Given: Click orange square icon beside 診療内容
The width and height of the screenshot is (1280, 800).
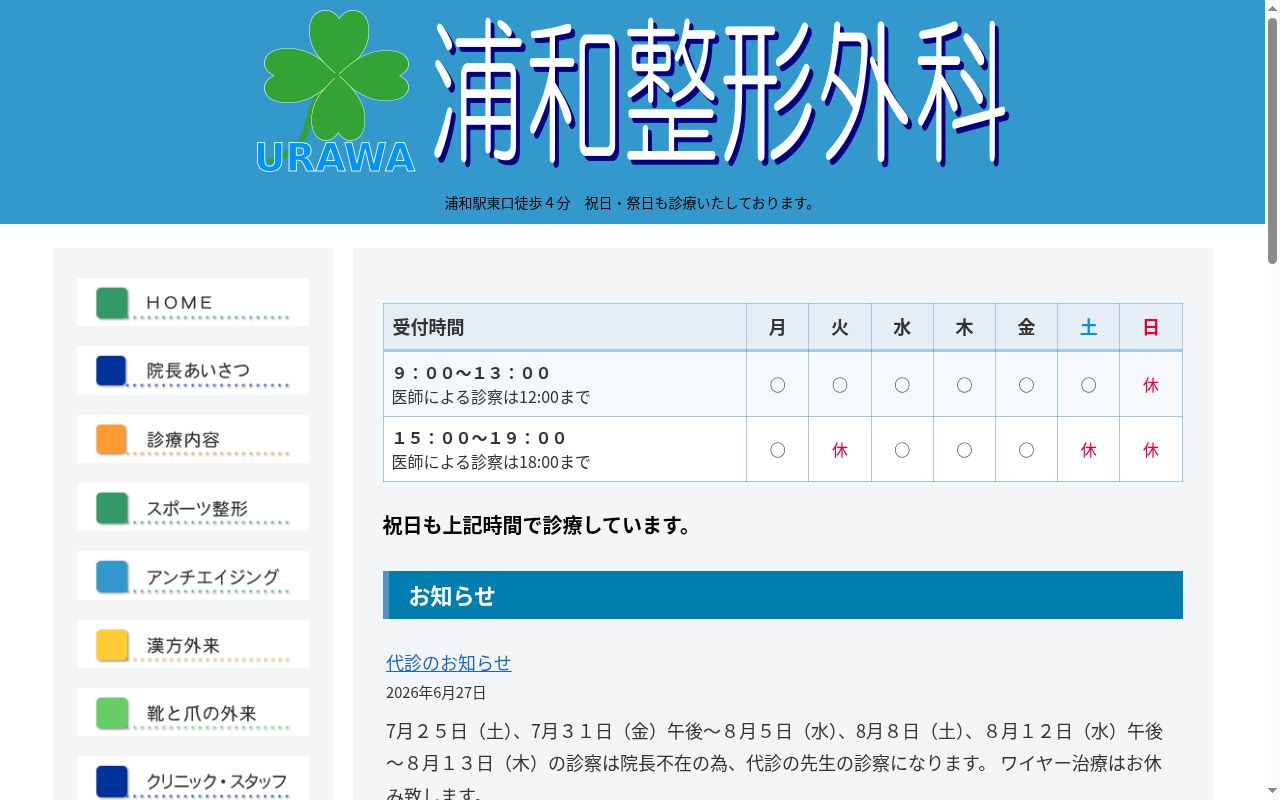Looking at the screenshot, I should pyautogui.click(x=112, y=440).
